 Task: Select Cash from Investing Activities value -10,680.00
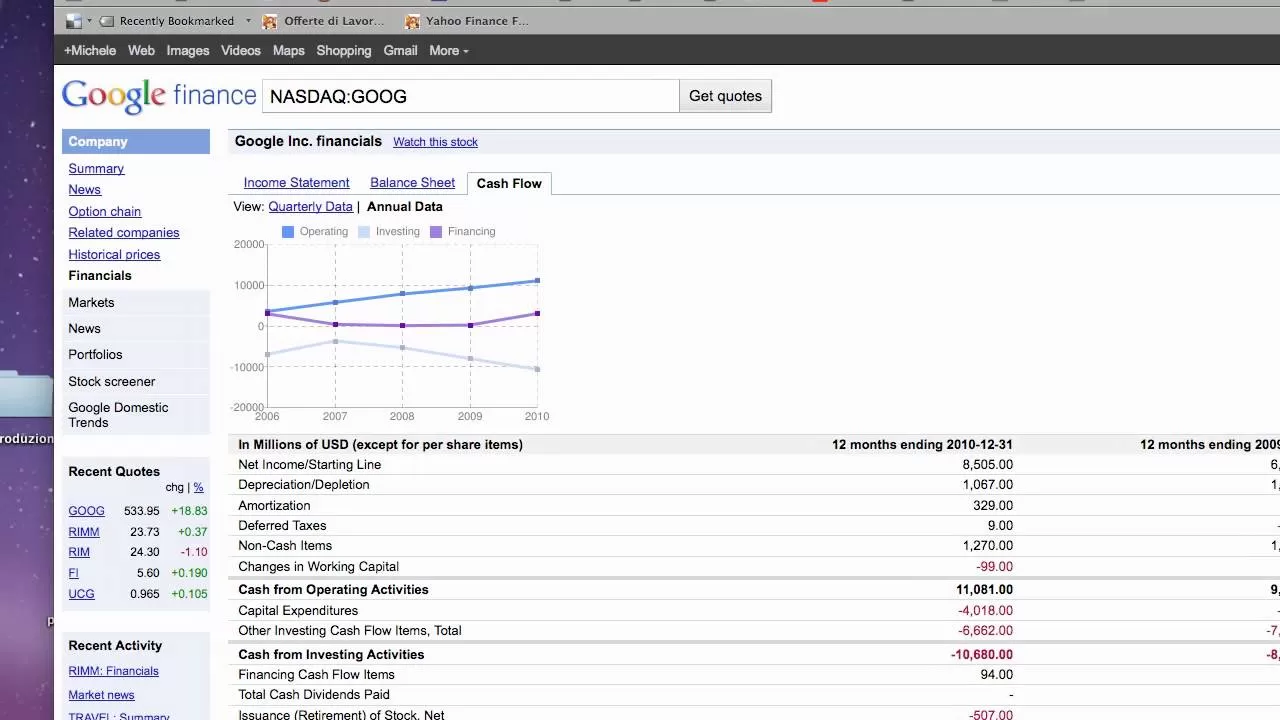[x=981, y=654]
